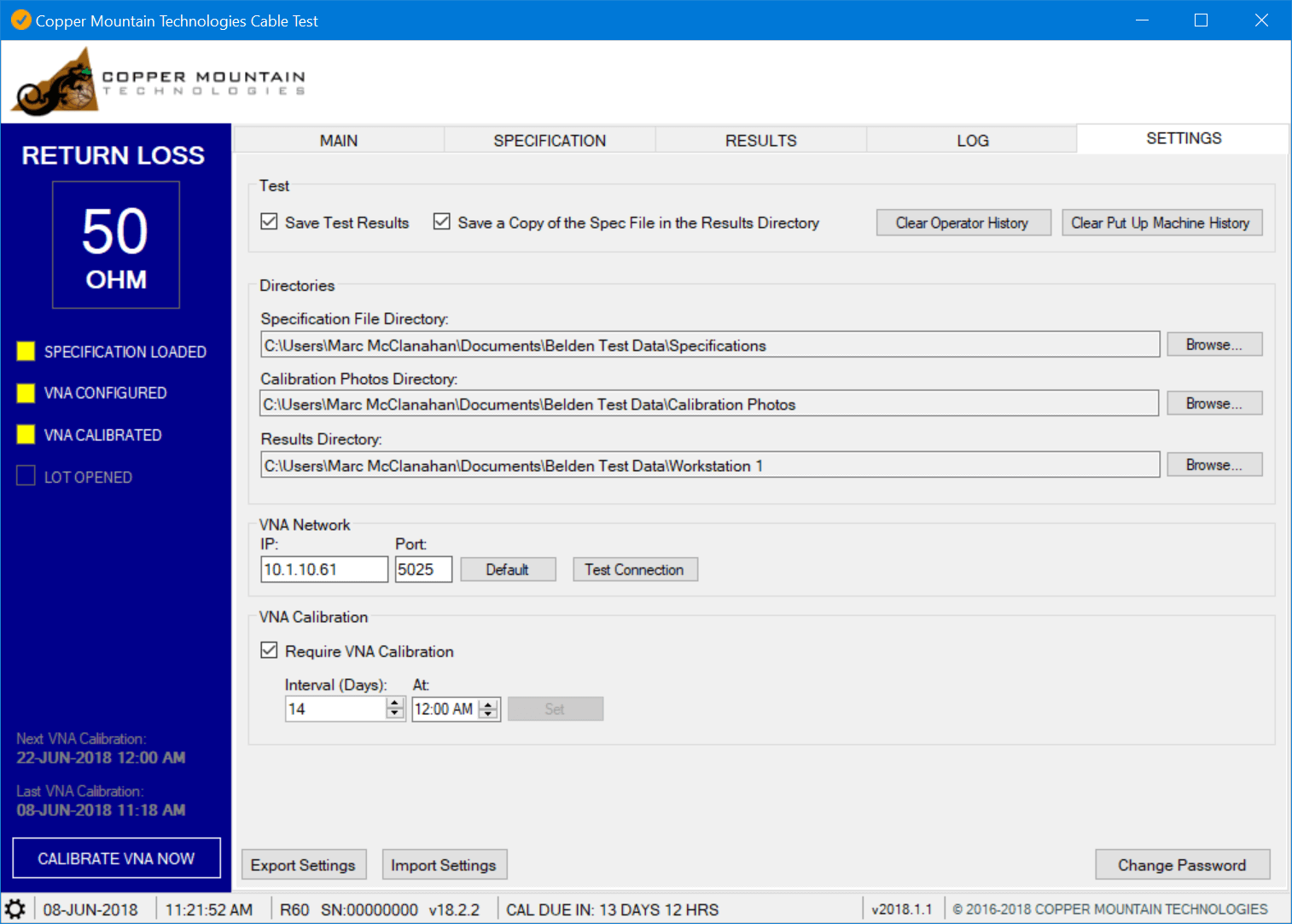Click the VNA CONFIGURED yellow indicator
The width and height of the screenshot is (1292, 924).
coord(26,392)
